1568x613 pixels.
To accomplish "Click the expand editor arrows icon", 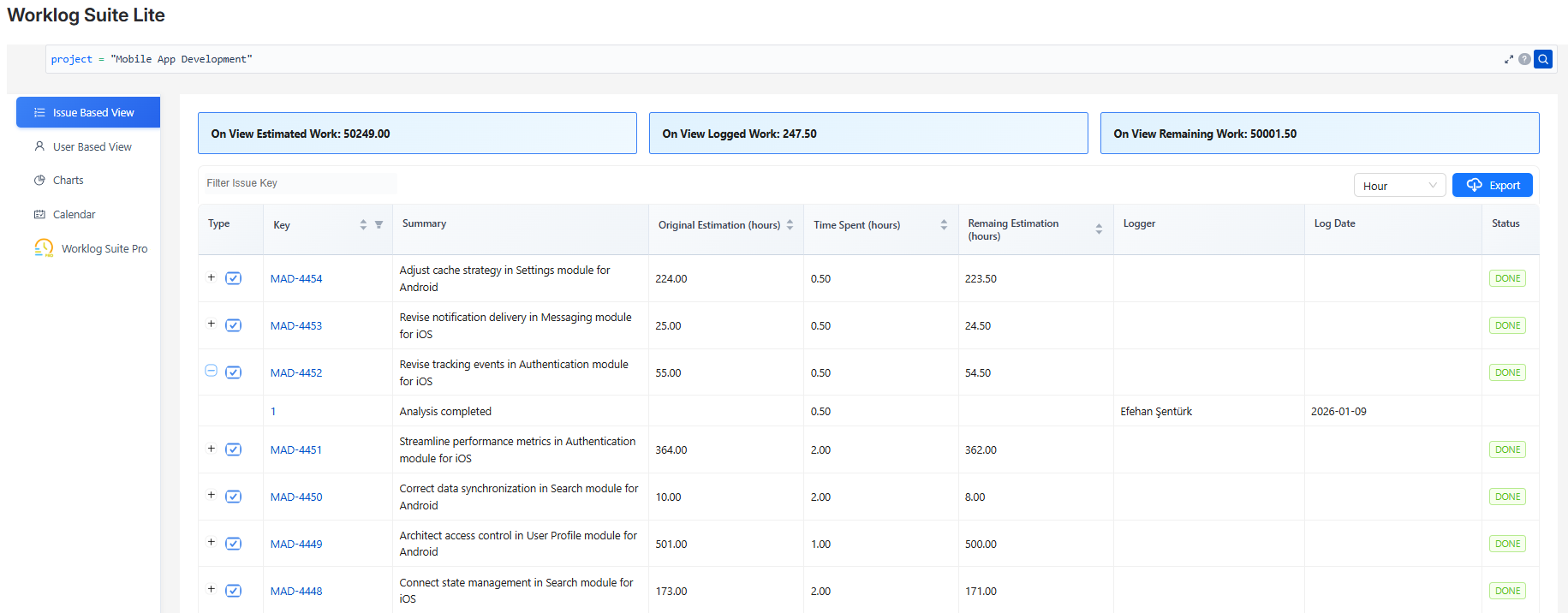I will (1509, 59).
